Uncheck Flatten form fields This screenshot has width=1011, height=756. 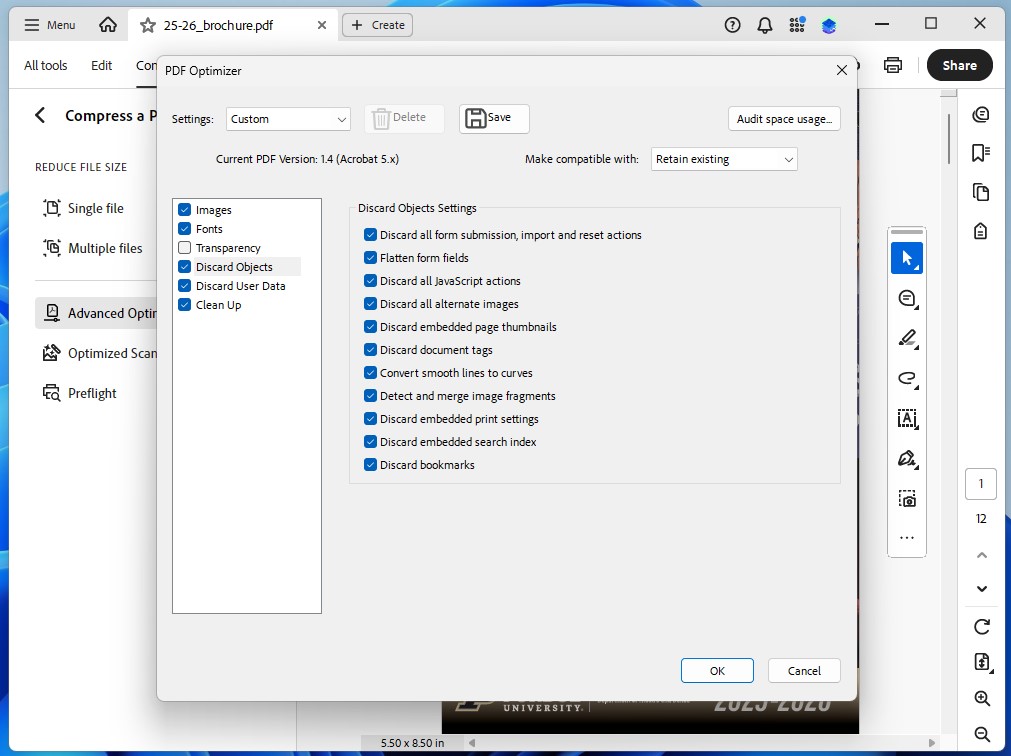pos(370,257)
